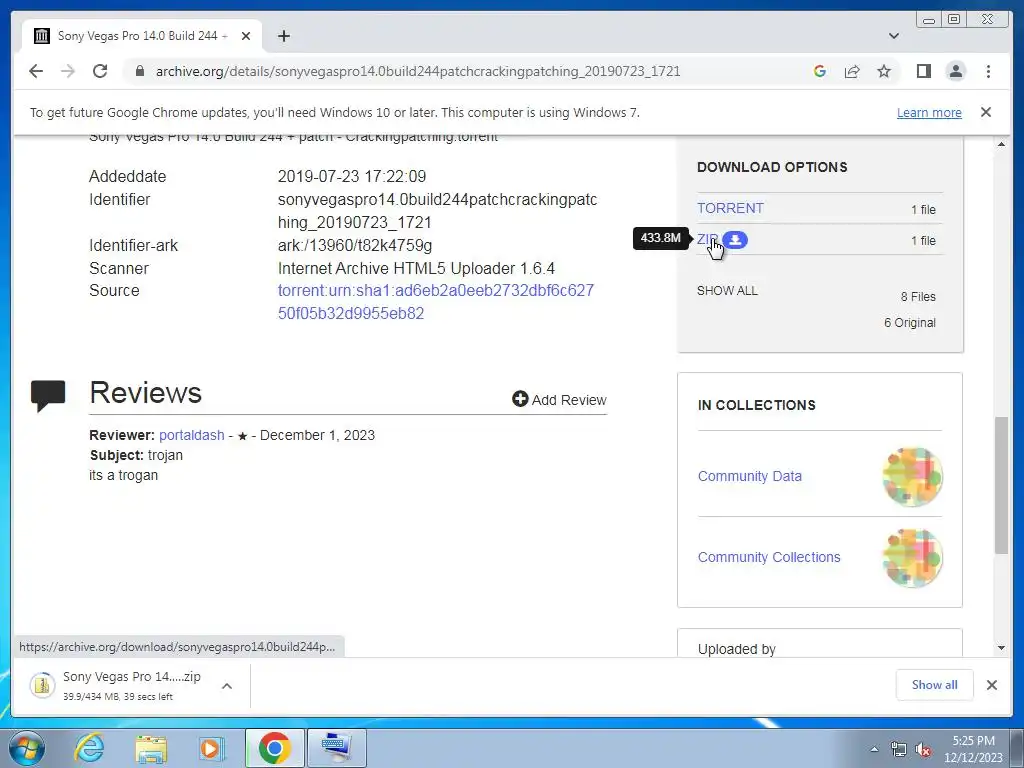Click the '8 Files' count text
The width and height of the screenshot is (1024, 768).
pyautogui.click(x=918, y=296)
